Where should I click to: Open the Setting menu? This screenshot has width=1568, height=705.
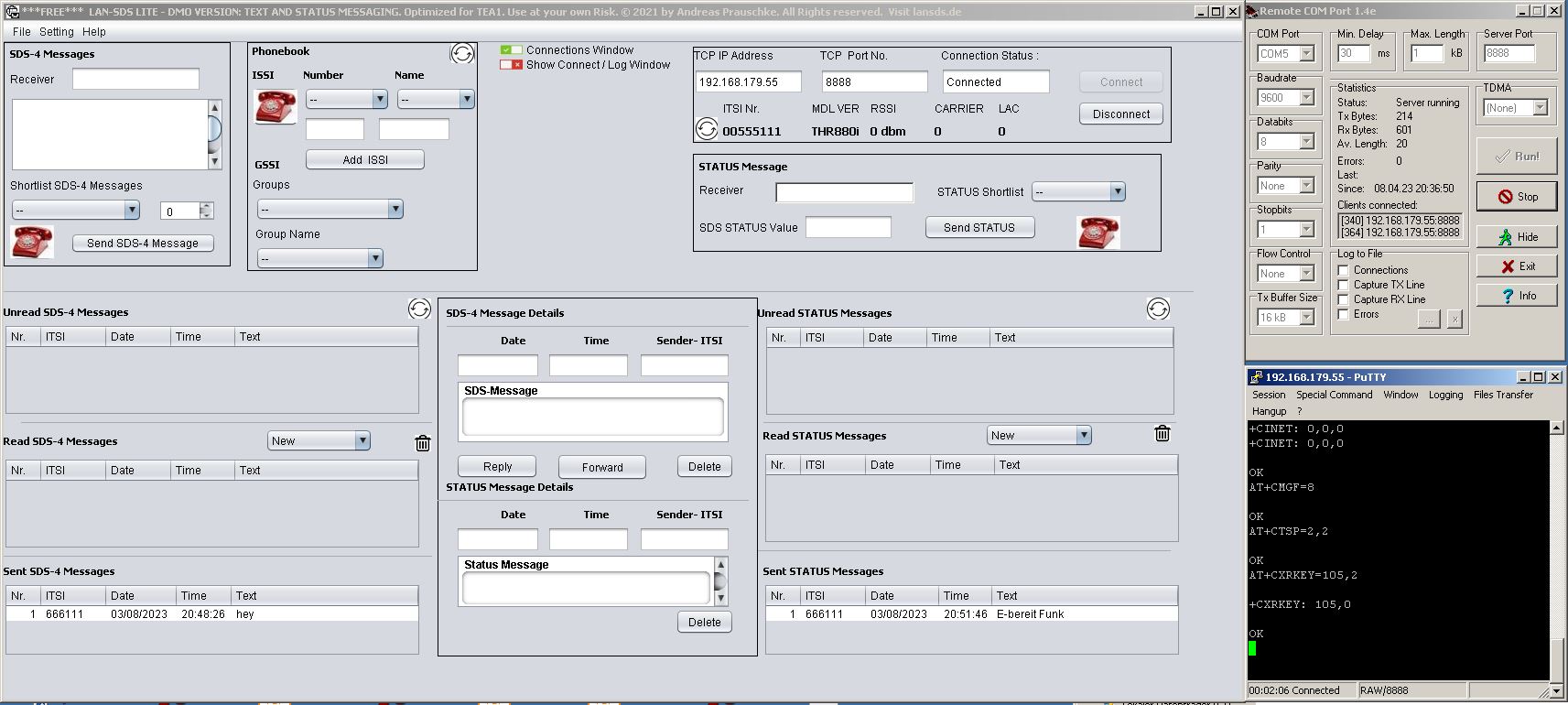click(x=56, y=31)
